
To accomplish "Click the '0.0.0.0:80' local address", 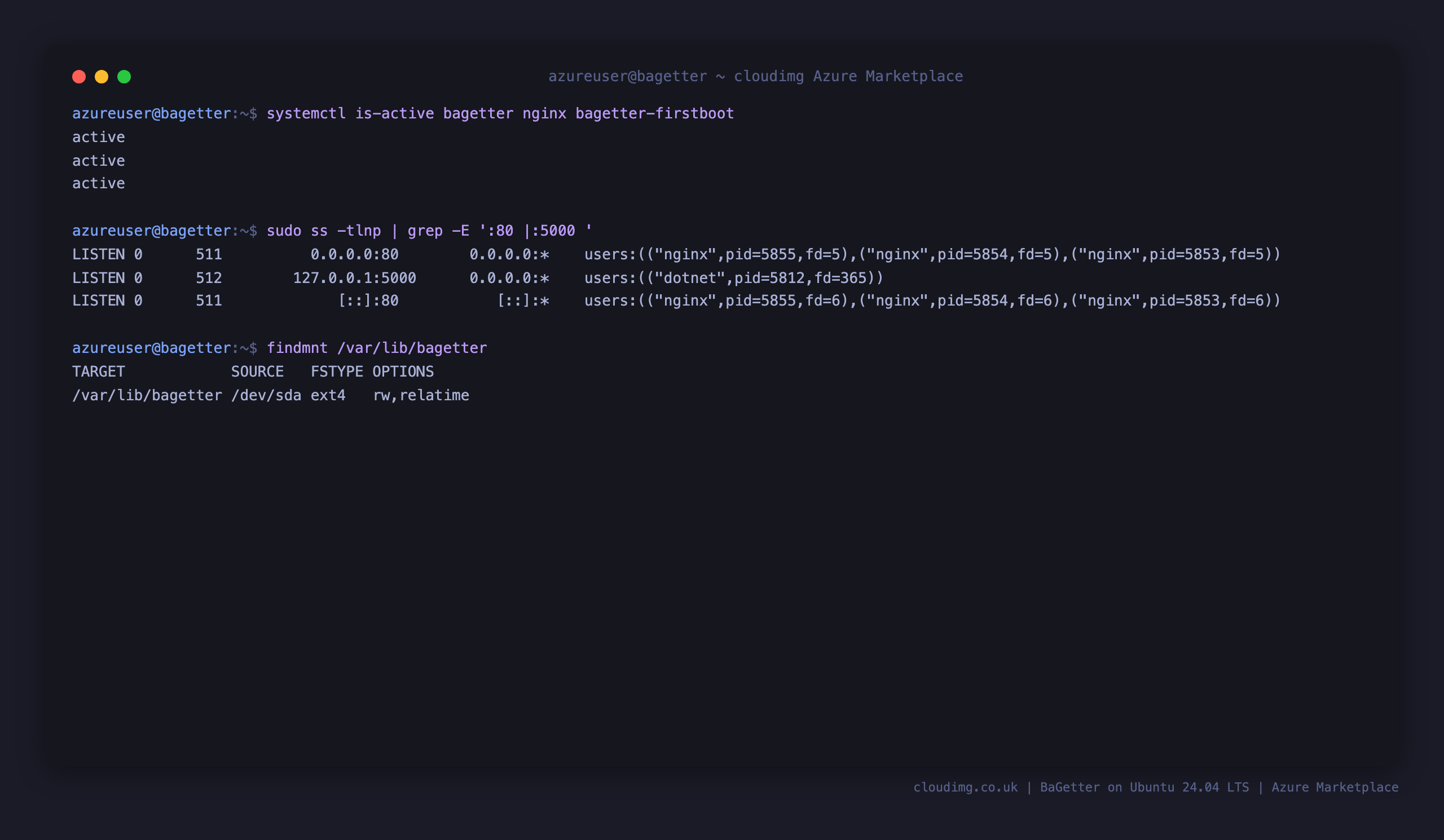I will 355,254.
